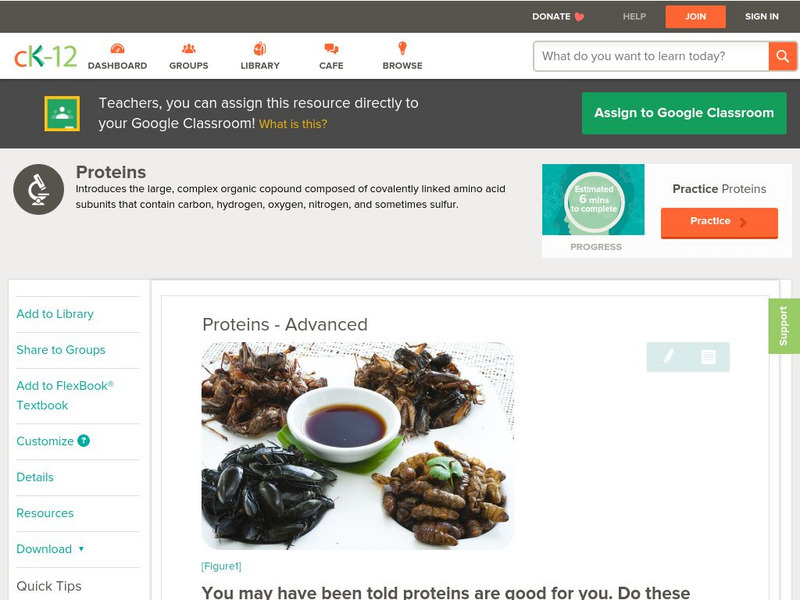Open the Dashboard gauge icon
The width and height of the screenshot is (800, 600).
point(117,48)
